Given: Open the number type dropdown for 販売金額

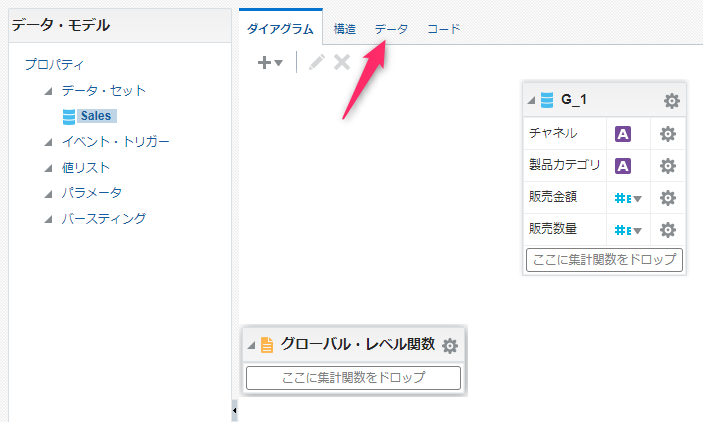Looking at the screenshot, I should click(x=628, y=198).
